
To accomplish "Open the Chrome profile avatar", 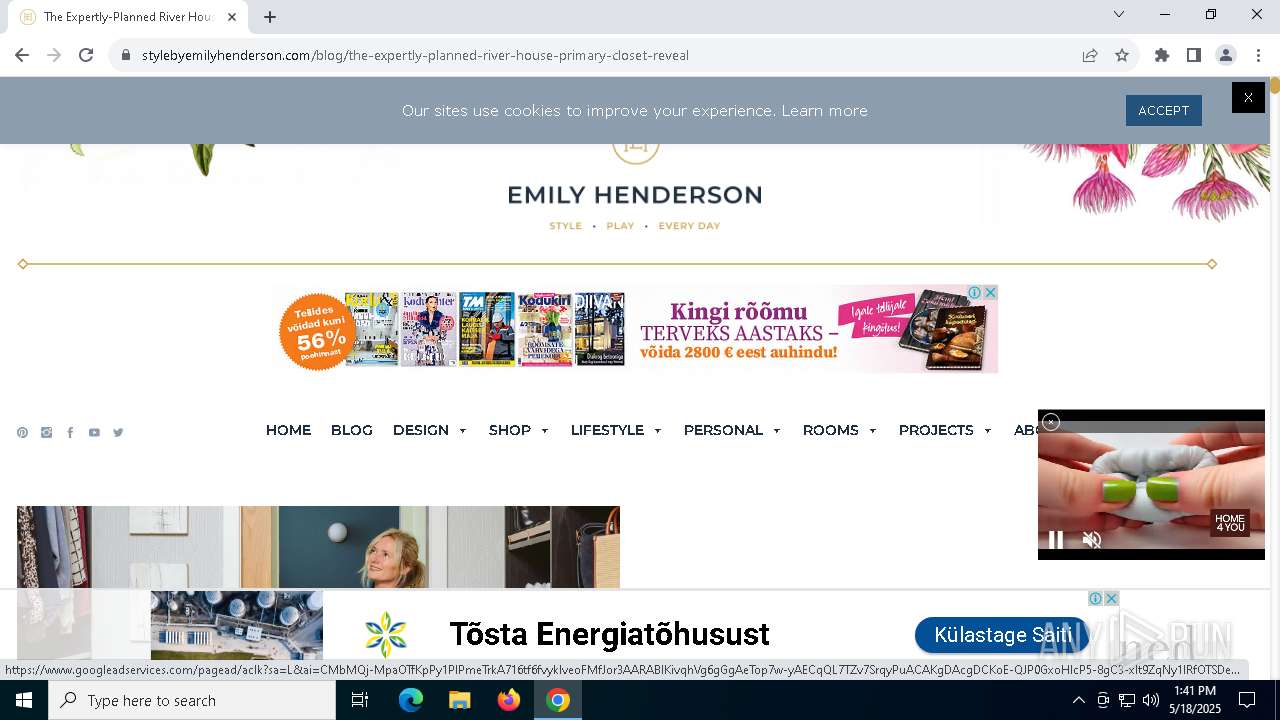I will coord(1226,55).
